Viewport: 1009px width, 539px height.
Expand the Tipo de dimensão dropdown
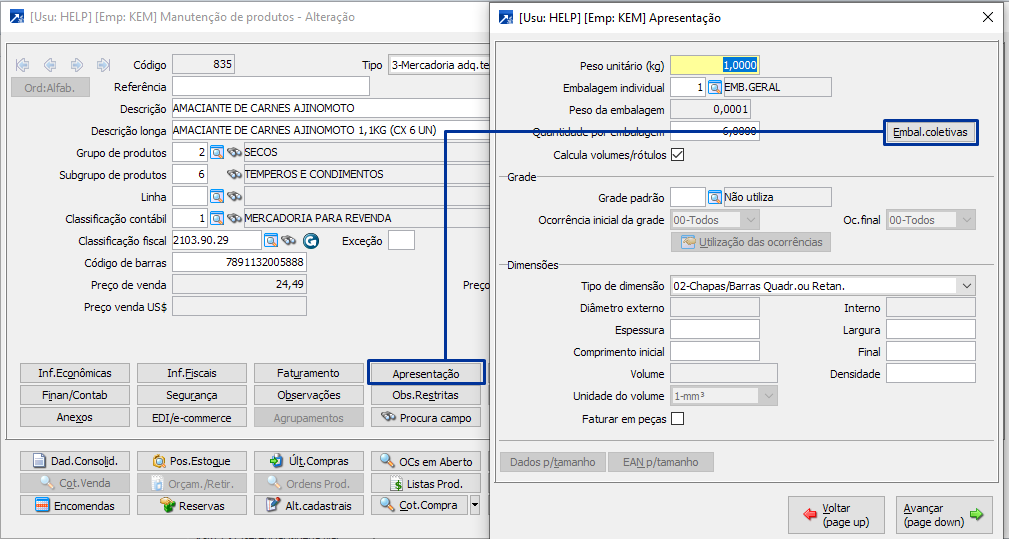point(965,286)
